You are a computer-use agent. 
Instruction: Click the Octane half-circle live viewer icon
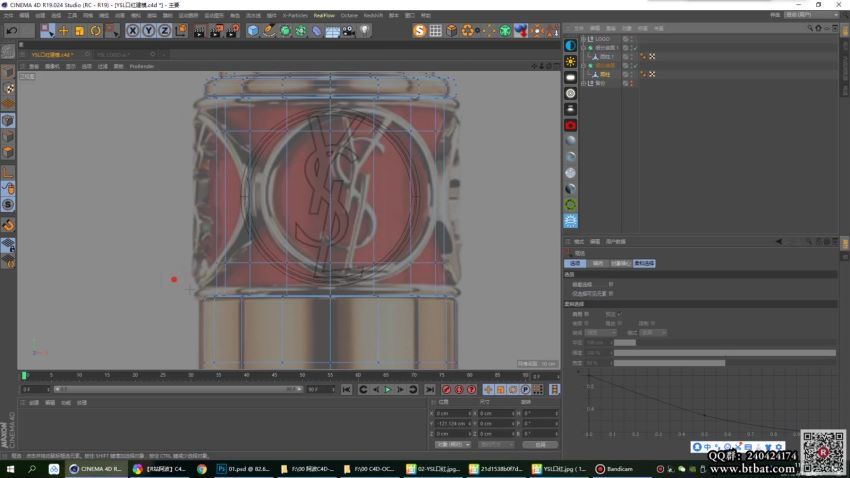[570, 46]
